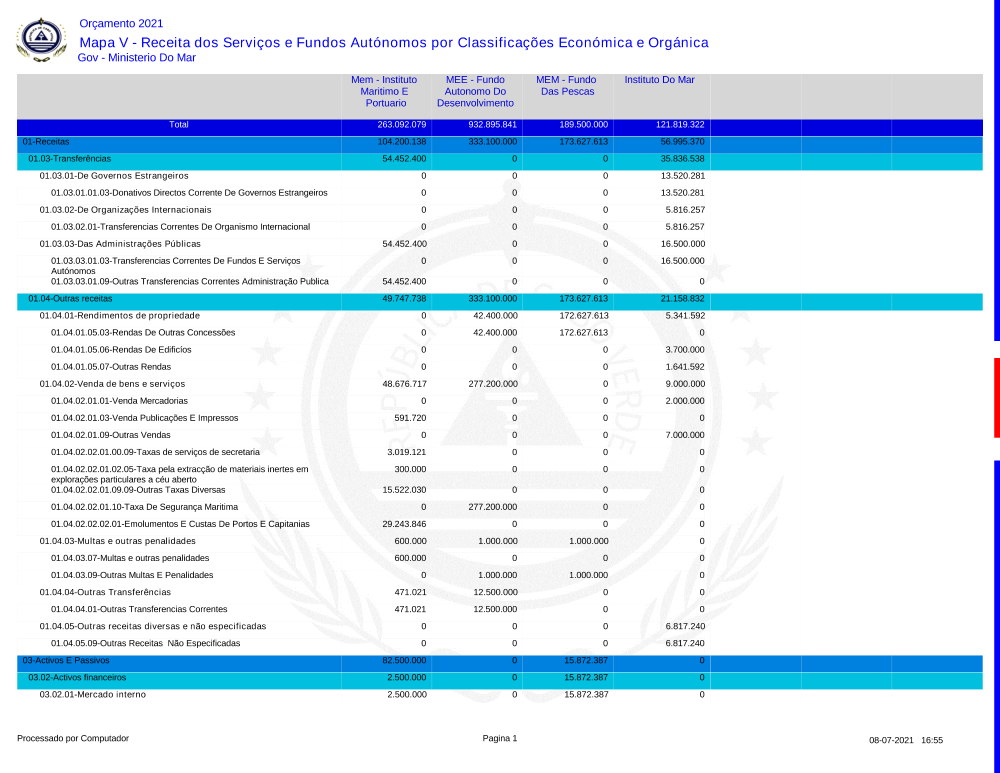Screen dimensions: 1000x773
Task: Select the Mapa V report title
Action: coord(393,42)
